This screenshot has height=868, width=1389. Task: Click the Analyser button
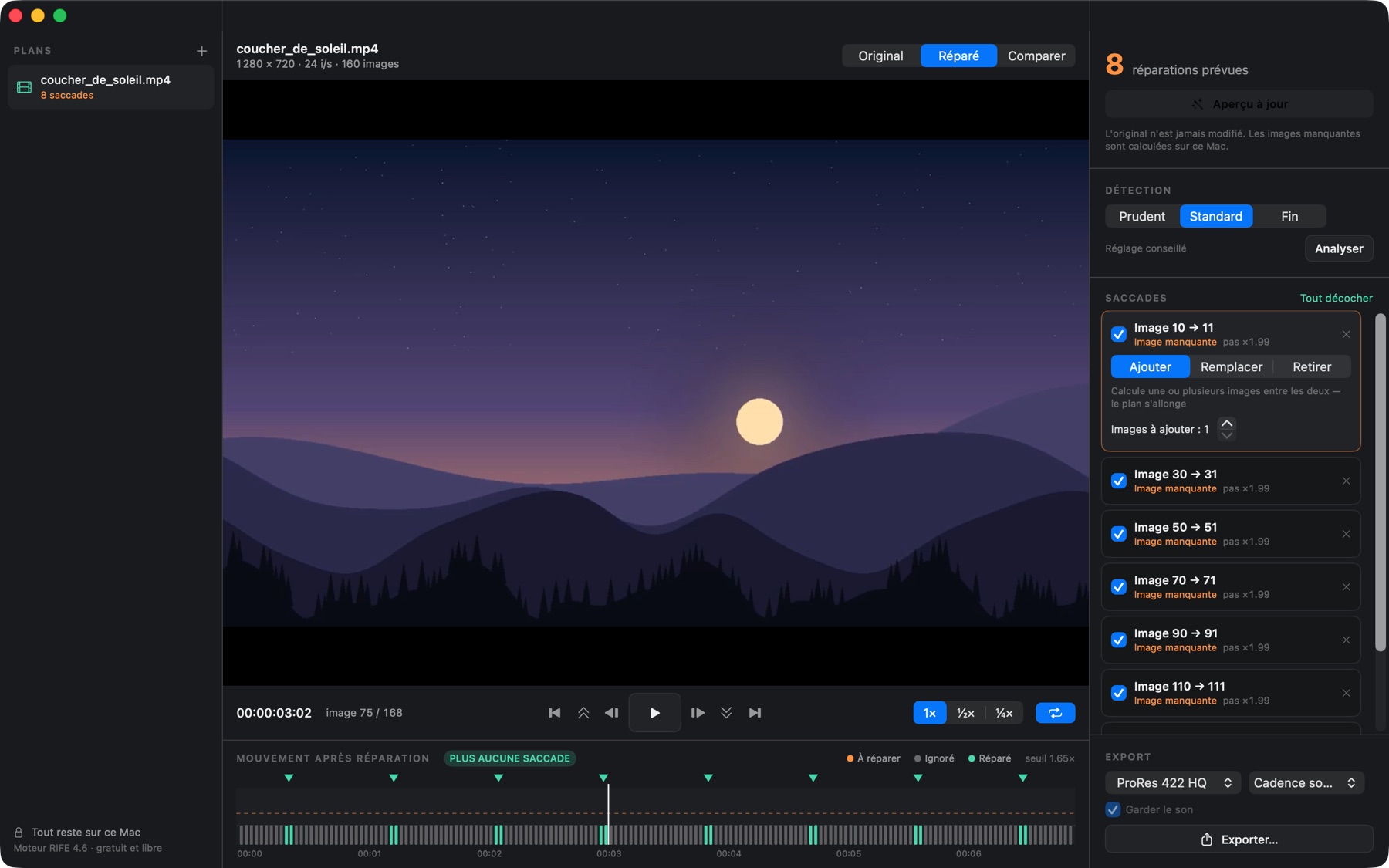click(x=1339, y=248)
